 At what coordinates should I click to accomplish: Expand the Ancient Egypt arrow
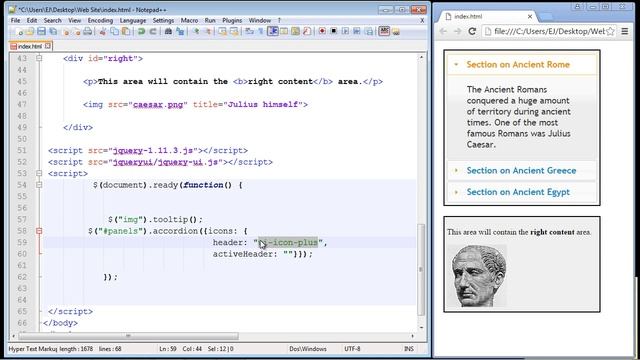tap(456, 192)
